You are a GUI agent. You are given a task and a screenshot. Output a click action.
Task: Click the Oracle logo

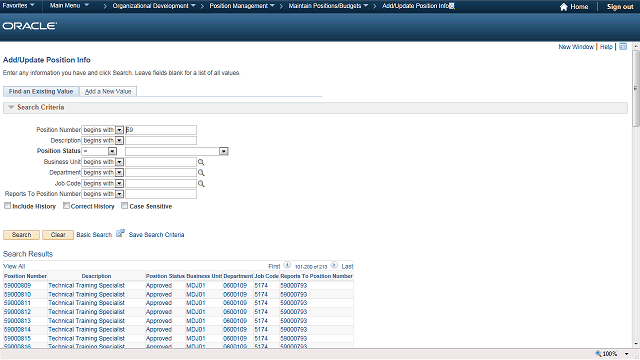(x=30, y=26)
